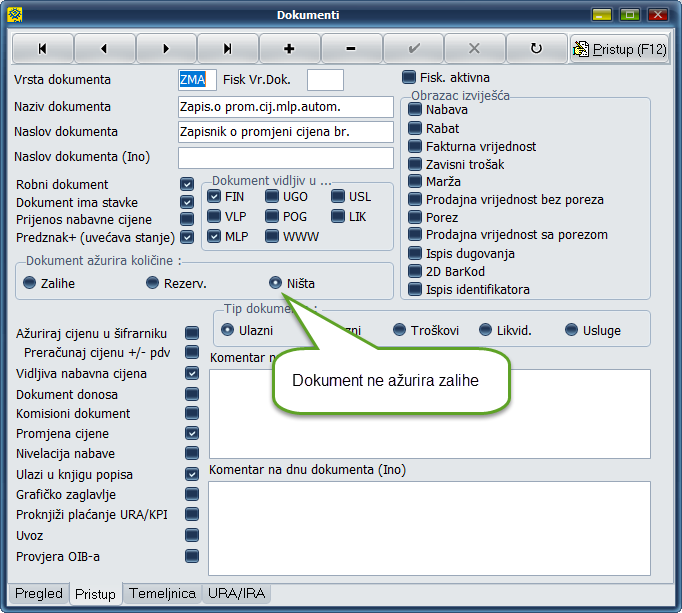The image size is (682, 613).
Task: Go to first record navigation button
Action: [x=42, y=48]
